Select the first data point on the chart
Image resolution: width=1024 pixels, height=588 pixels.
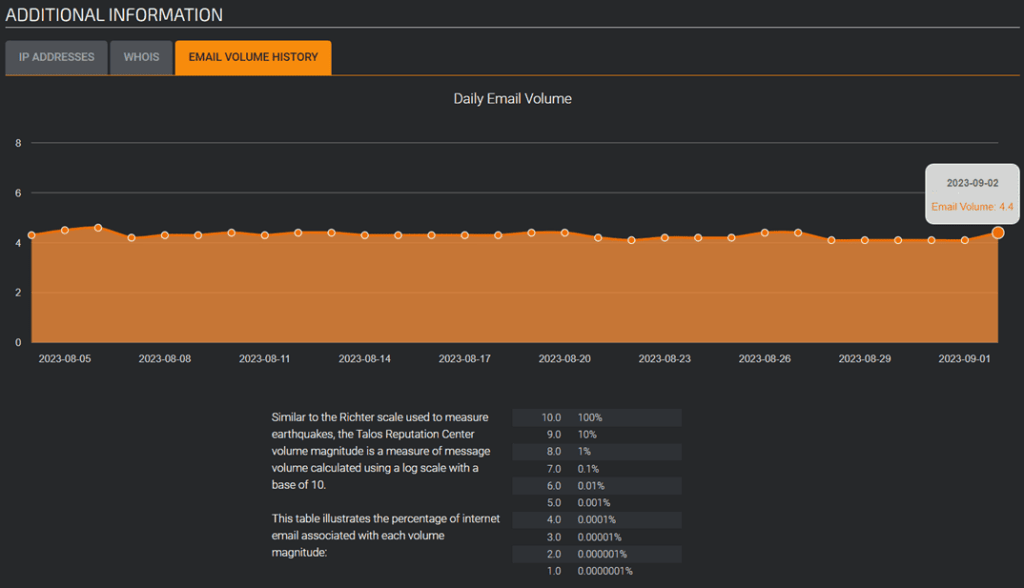[x=32, y=235]
